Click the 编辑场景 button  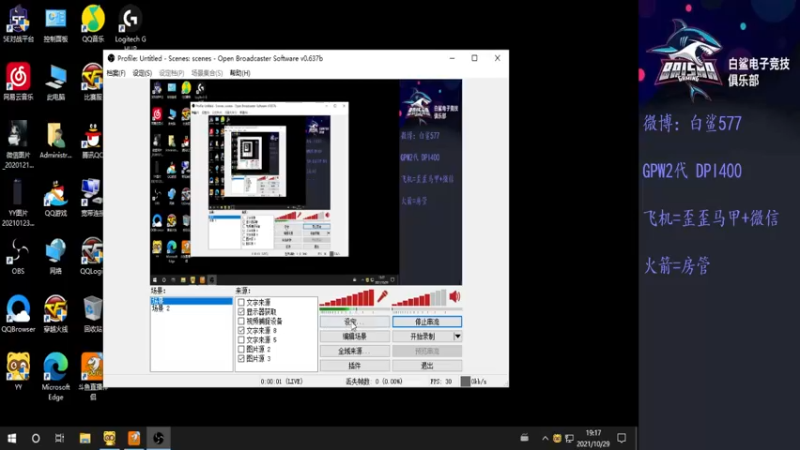[x=355, y=336]
